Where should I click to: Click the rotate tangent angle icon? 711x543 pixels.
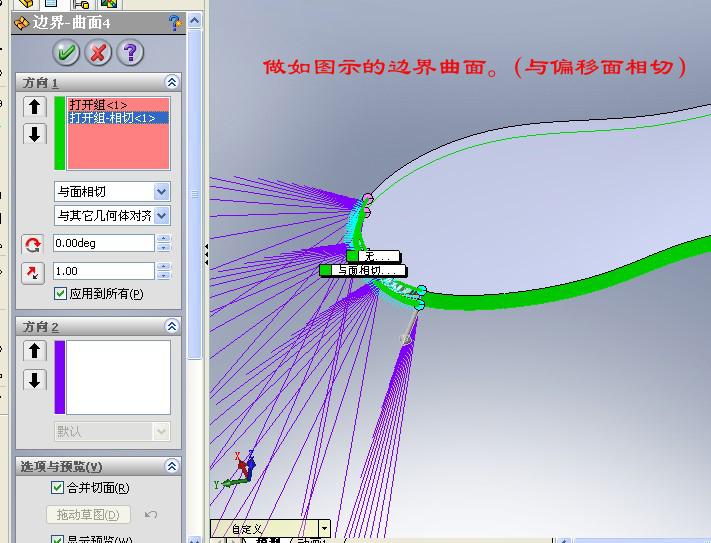coord(33,245)
